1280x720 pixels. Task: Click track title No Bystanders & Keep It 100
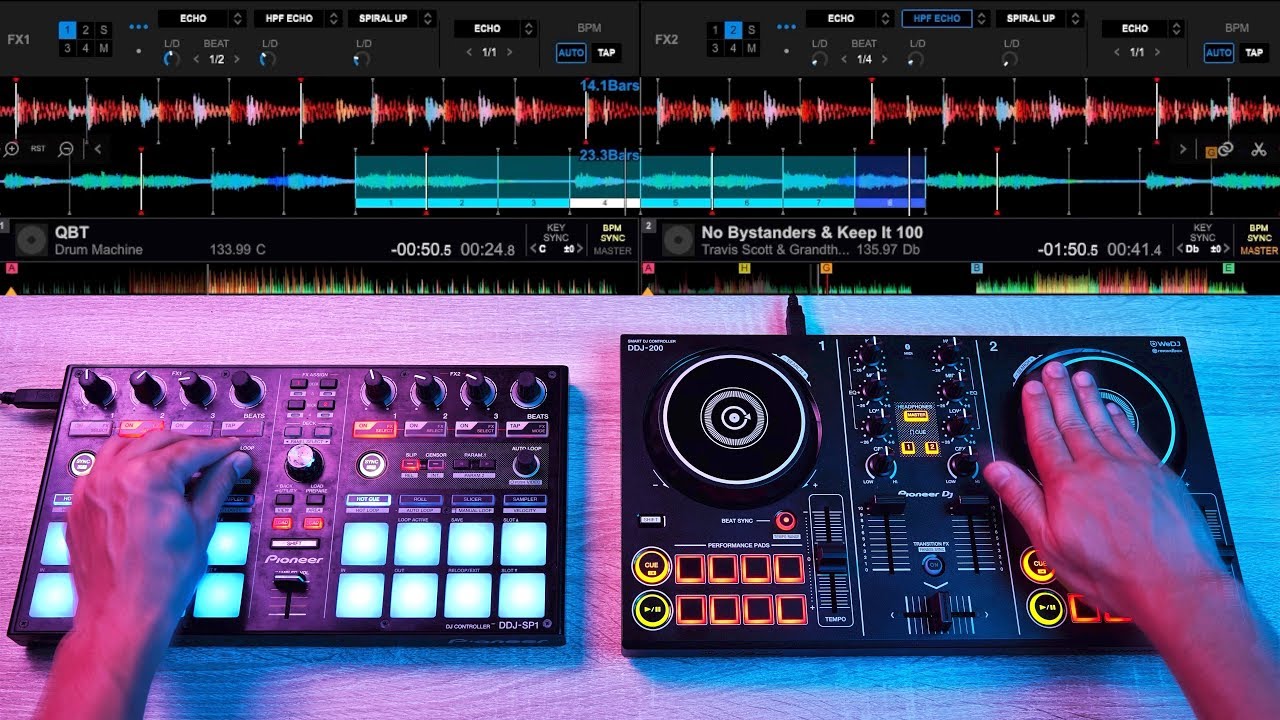(x=812, y=232)
